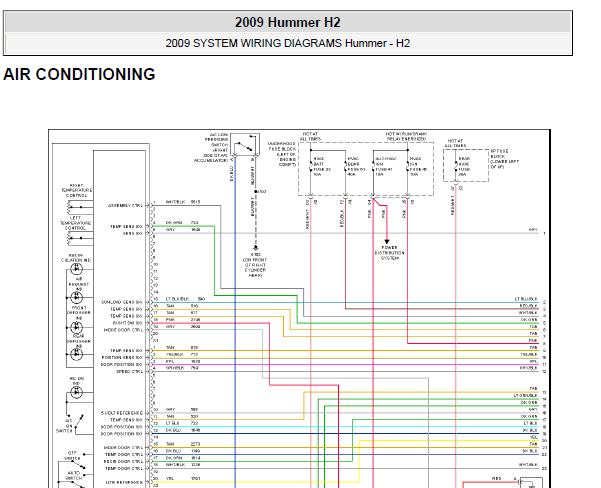Click the AUX HVAC IGN FUSE label
The image size is (601, 488).
pyautogui.click(x=385, y=166)
